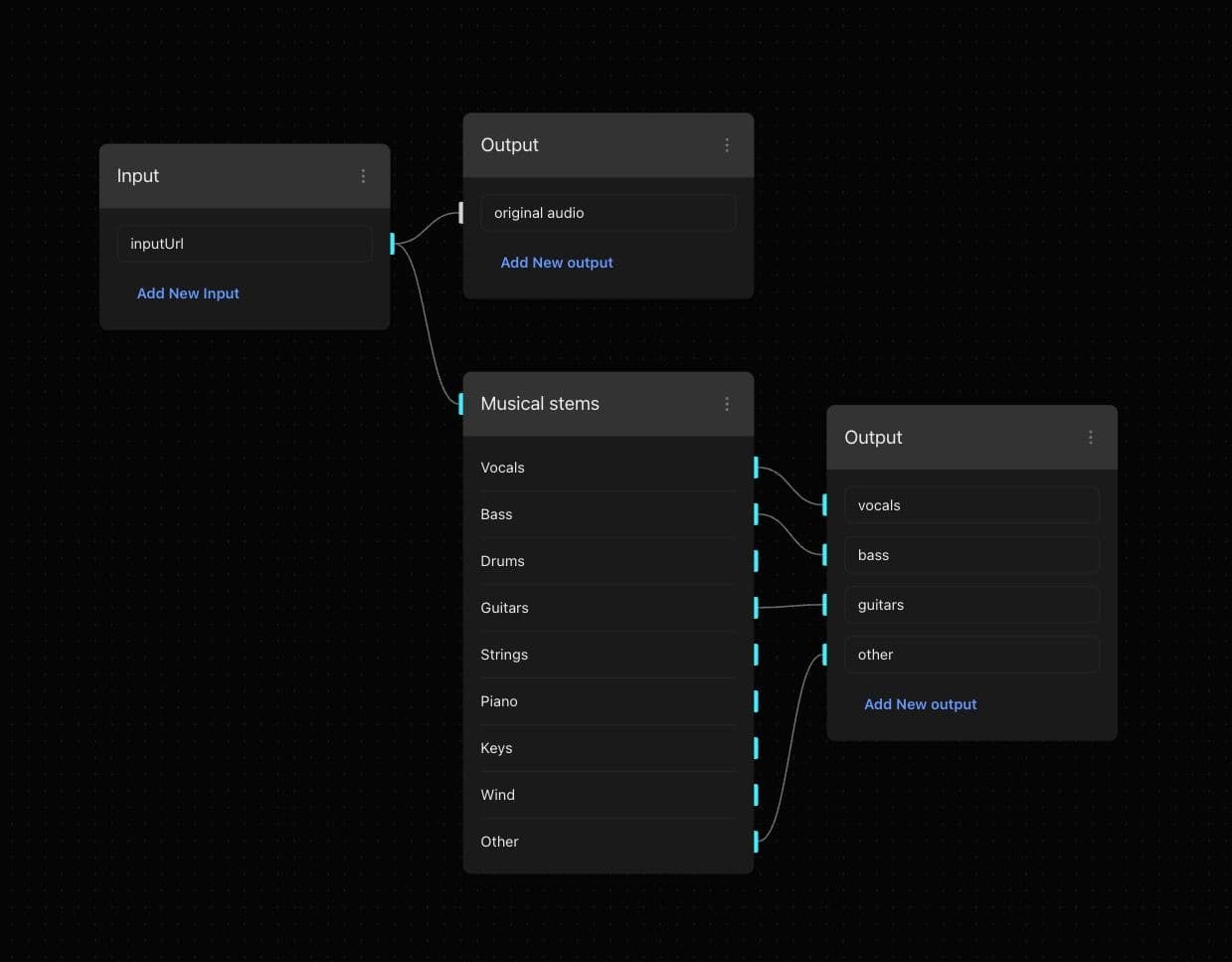Click the guitars output name field
This screenshot has width=1232, height=962.
(x=970, y=605)
